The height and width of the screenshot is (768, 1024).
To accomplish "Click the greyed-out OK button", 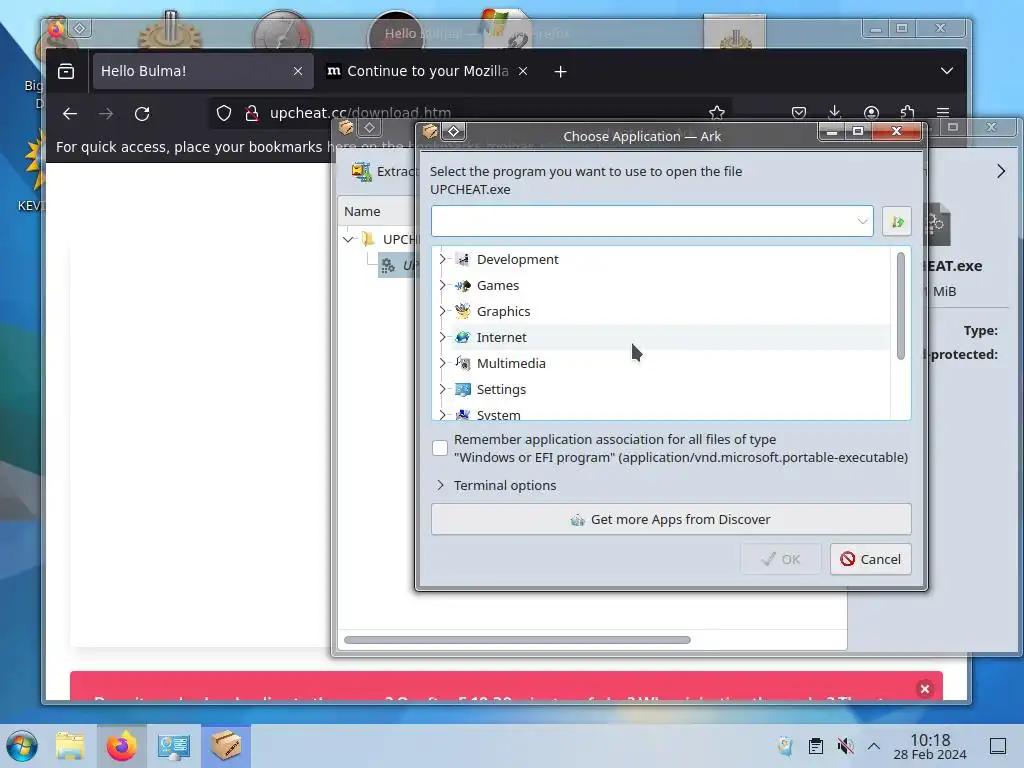I will [780, 559].
